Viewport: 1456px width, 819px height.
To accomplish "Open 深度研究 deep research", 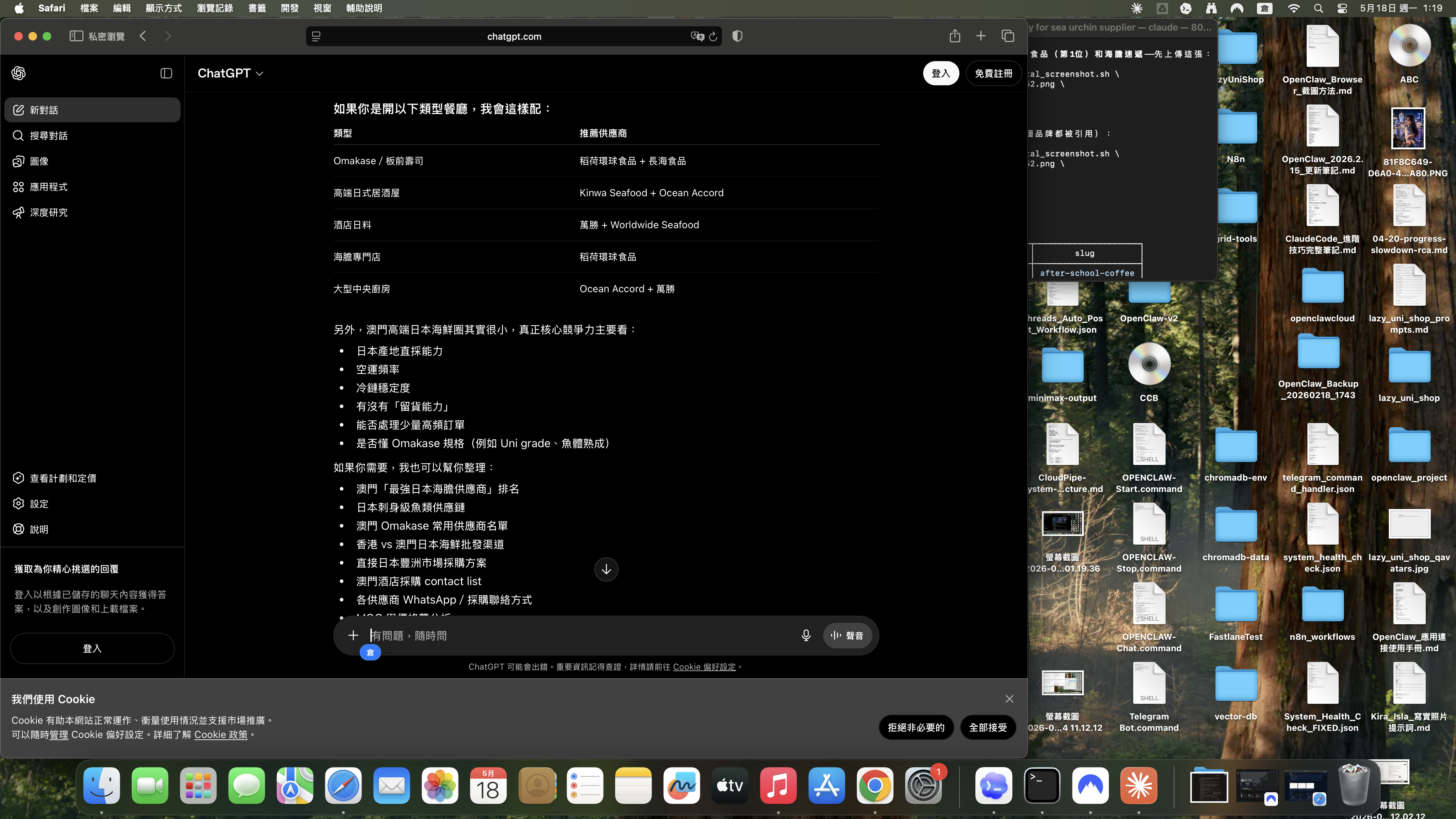I will click(92, 213).
